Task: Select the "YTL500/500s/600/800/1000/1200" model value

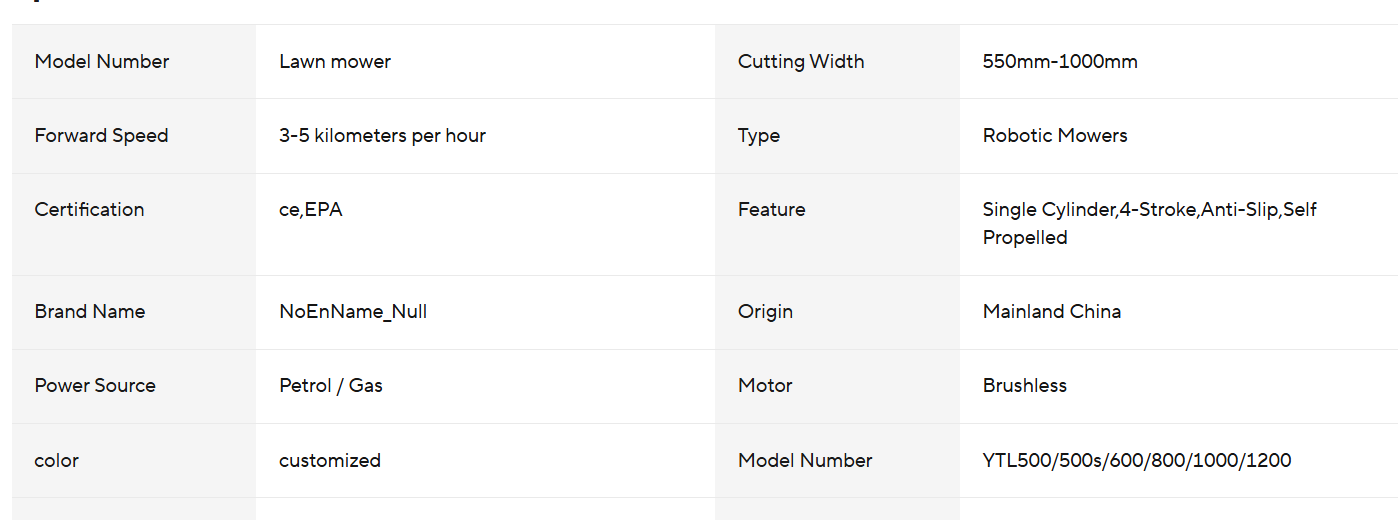Action: pos(1137,461)
